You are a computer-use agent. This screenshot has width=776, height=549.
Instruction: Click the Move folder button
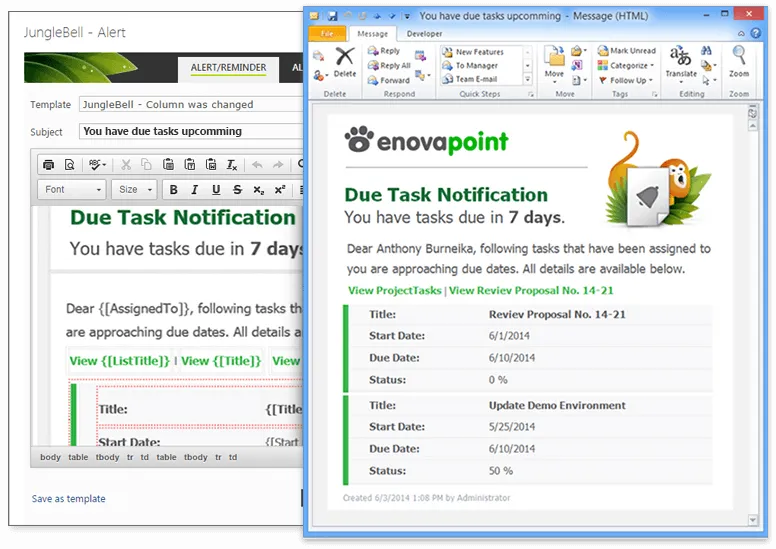554,63
